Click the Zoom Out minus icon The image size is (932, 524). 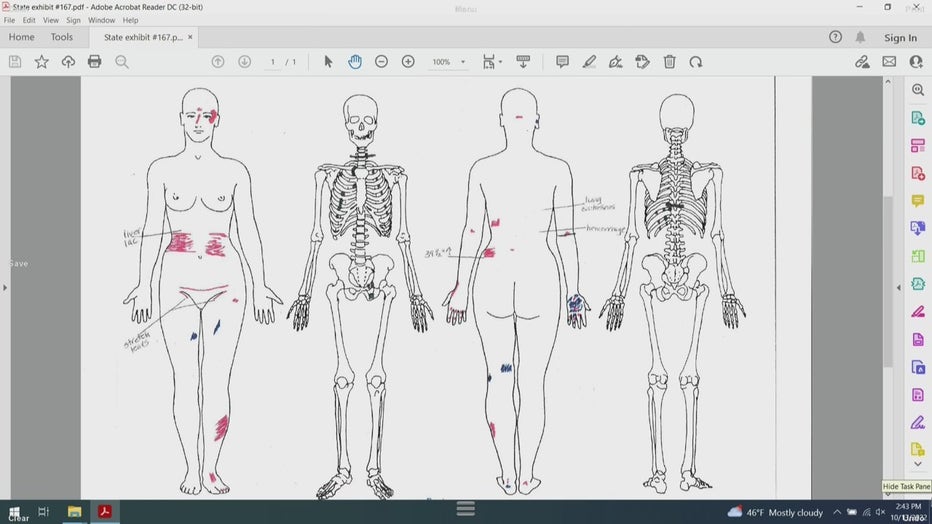click(381, 62)
